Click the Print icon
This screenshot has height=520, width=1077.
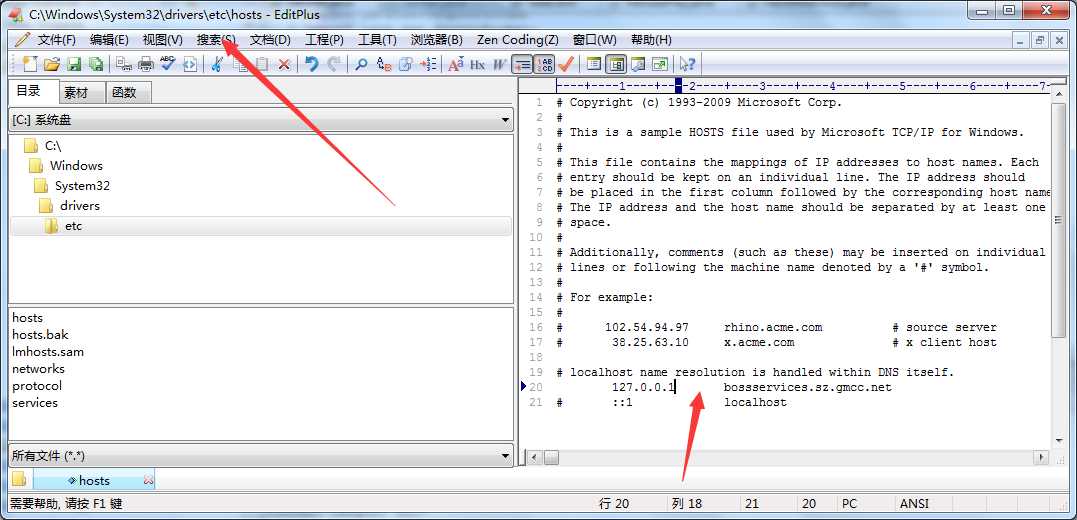click(146, 65)
